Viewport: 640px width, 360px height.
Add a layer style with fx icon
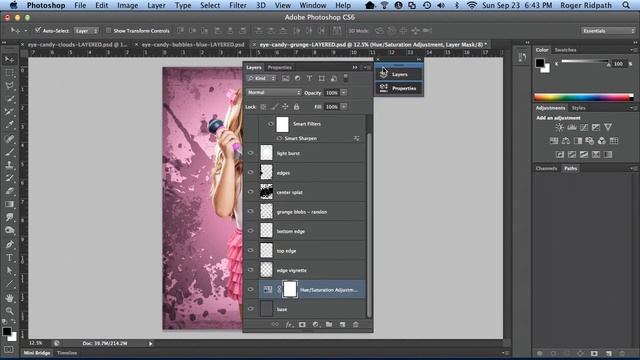tap(289, 324)
